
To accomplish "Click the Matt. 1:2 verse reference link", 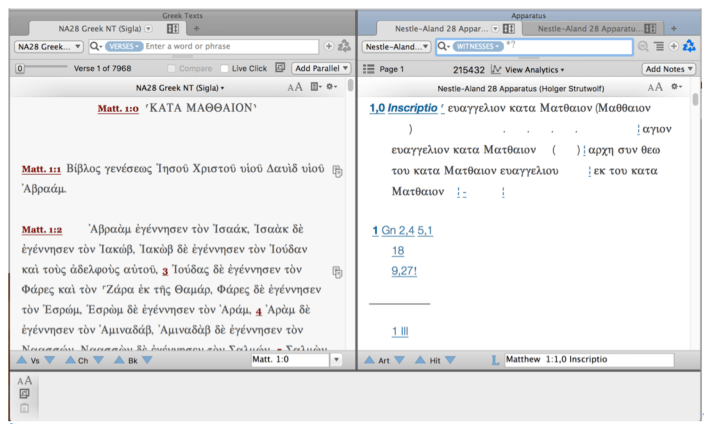I will [42, 229].
